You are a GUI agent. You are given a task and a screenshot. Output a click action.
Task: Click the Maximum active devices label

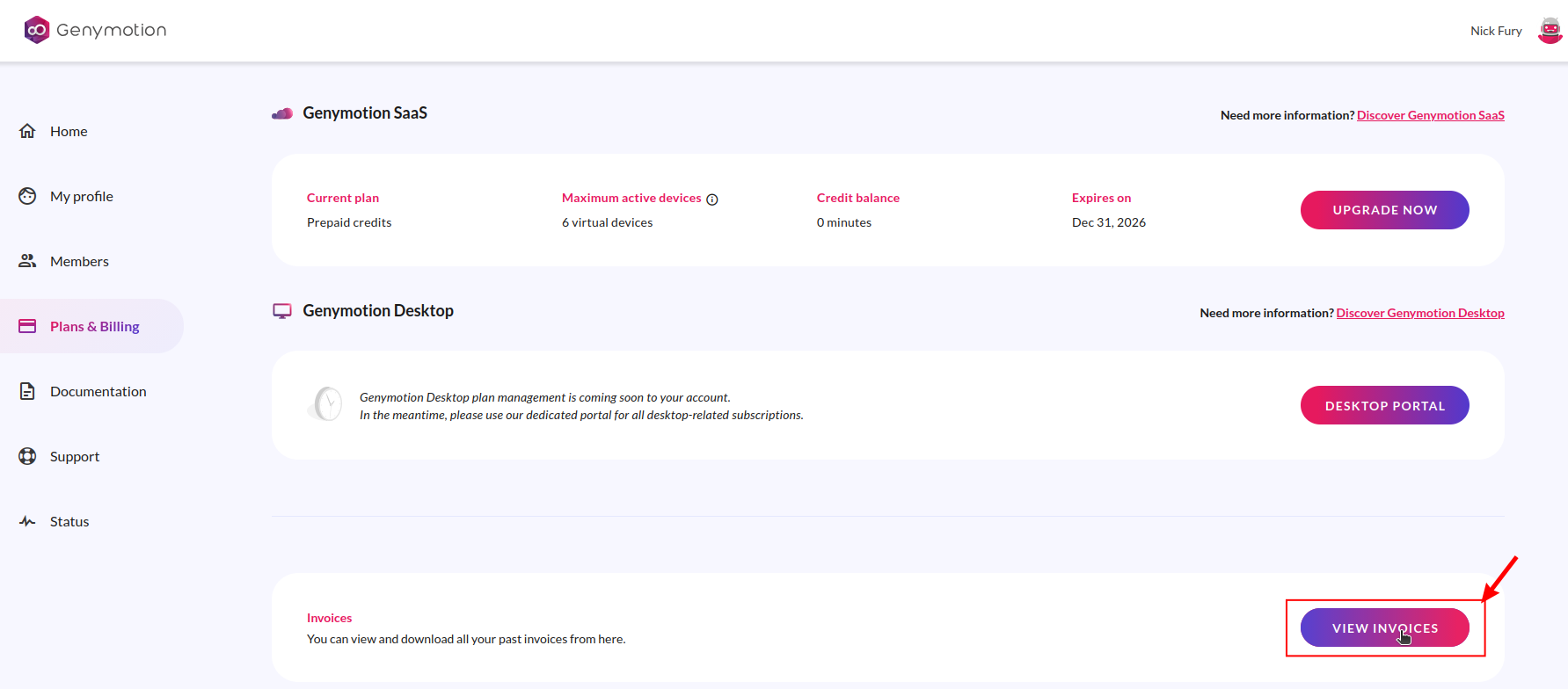pyautogui.click(x=631, y=198)
